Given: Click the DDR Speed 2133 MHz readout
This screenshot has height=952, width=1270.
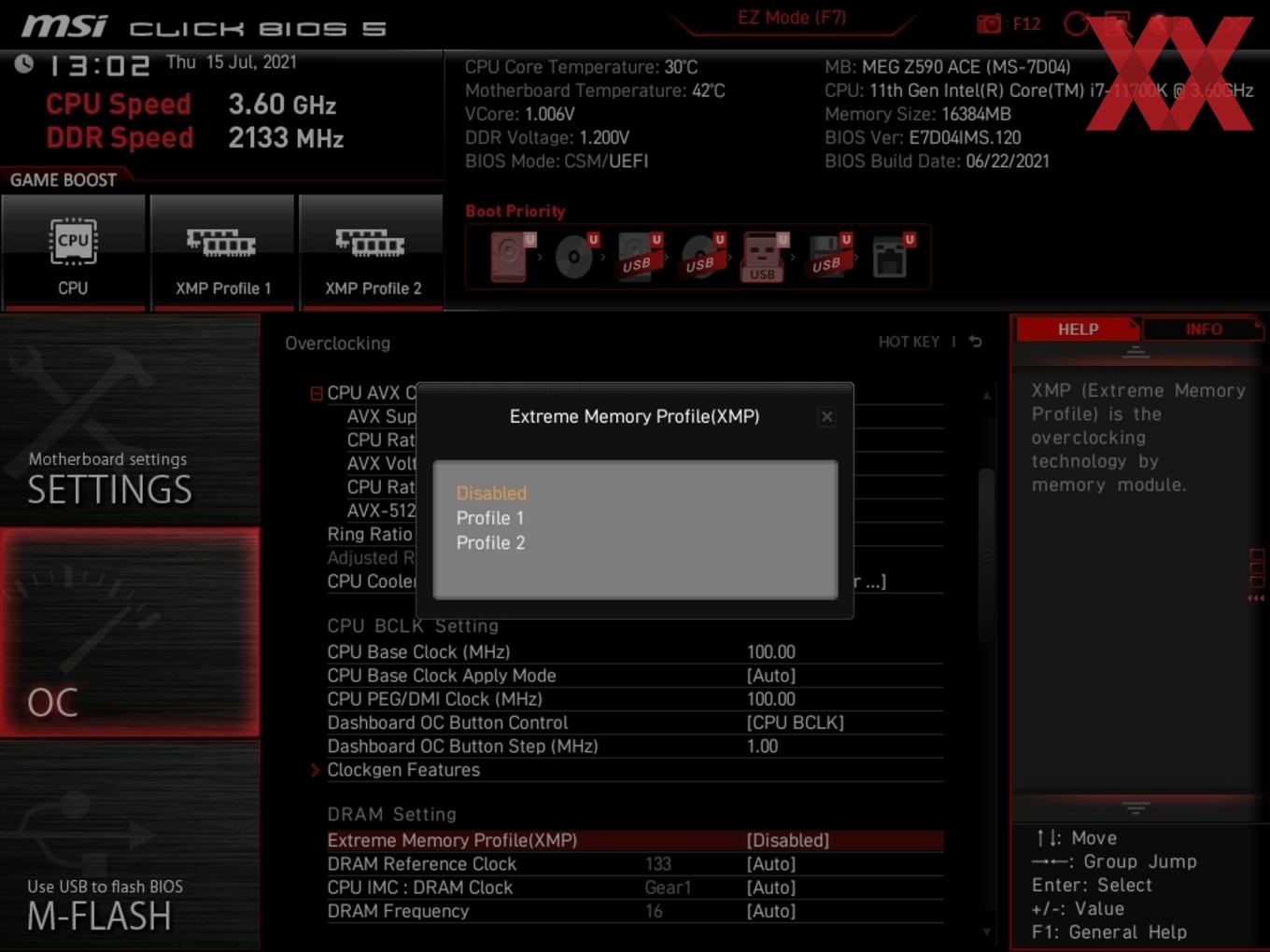Looking at the screenshot, I should (194, 138).
